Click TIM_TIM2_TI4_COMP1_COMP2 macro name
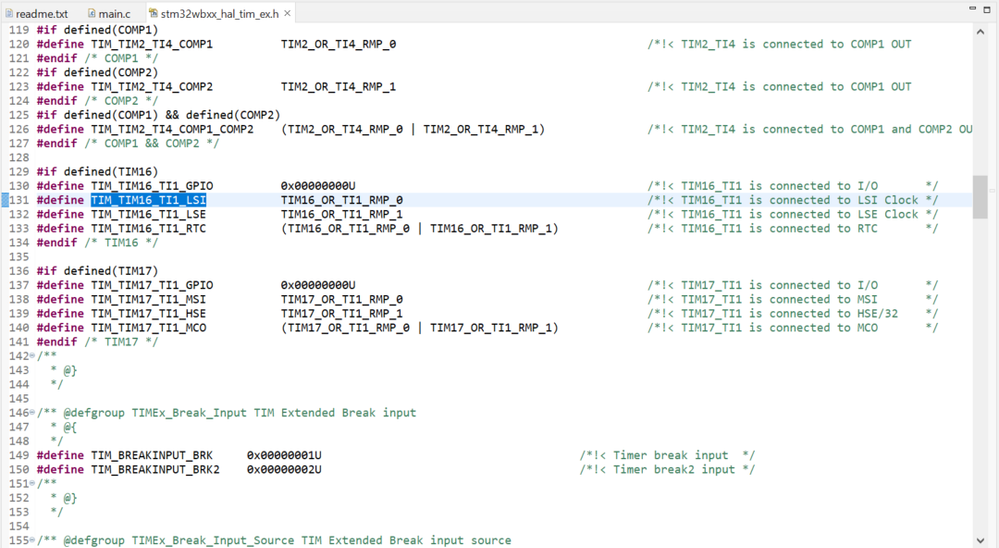 [x=172, y=129]
